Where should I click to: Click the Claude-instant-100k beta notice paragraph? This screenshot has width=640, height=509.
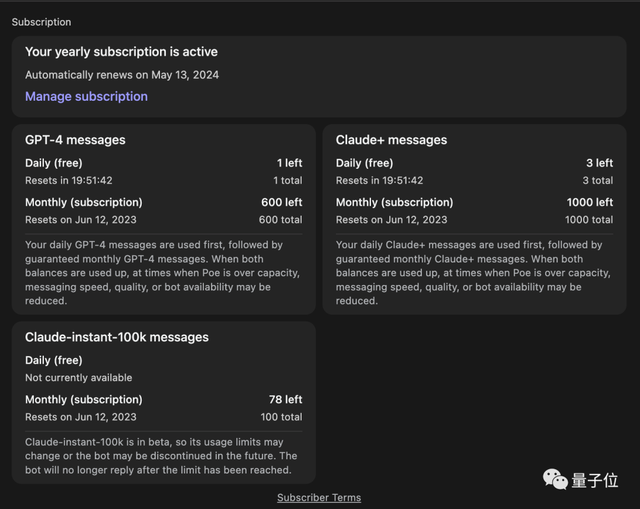(160, 455)
